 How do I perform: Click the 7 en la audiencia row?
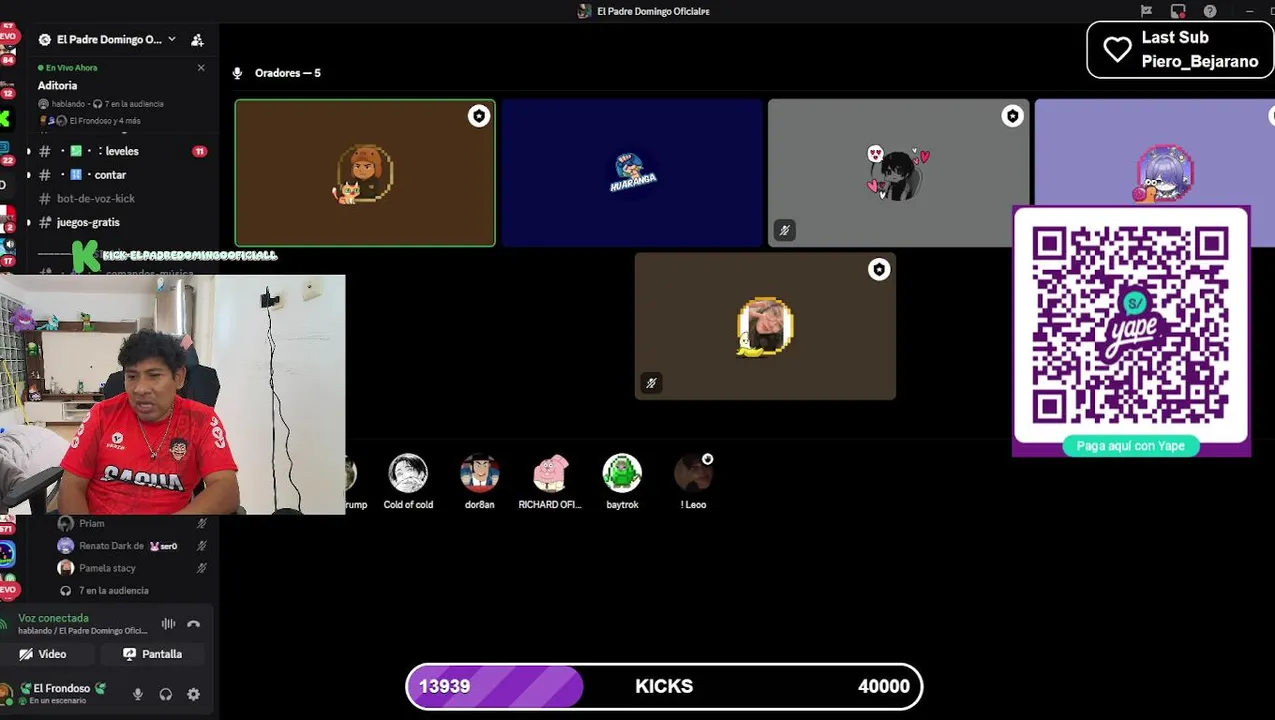tap(132, 591)
